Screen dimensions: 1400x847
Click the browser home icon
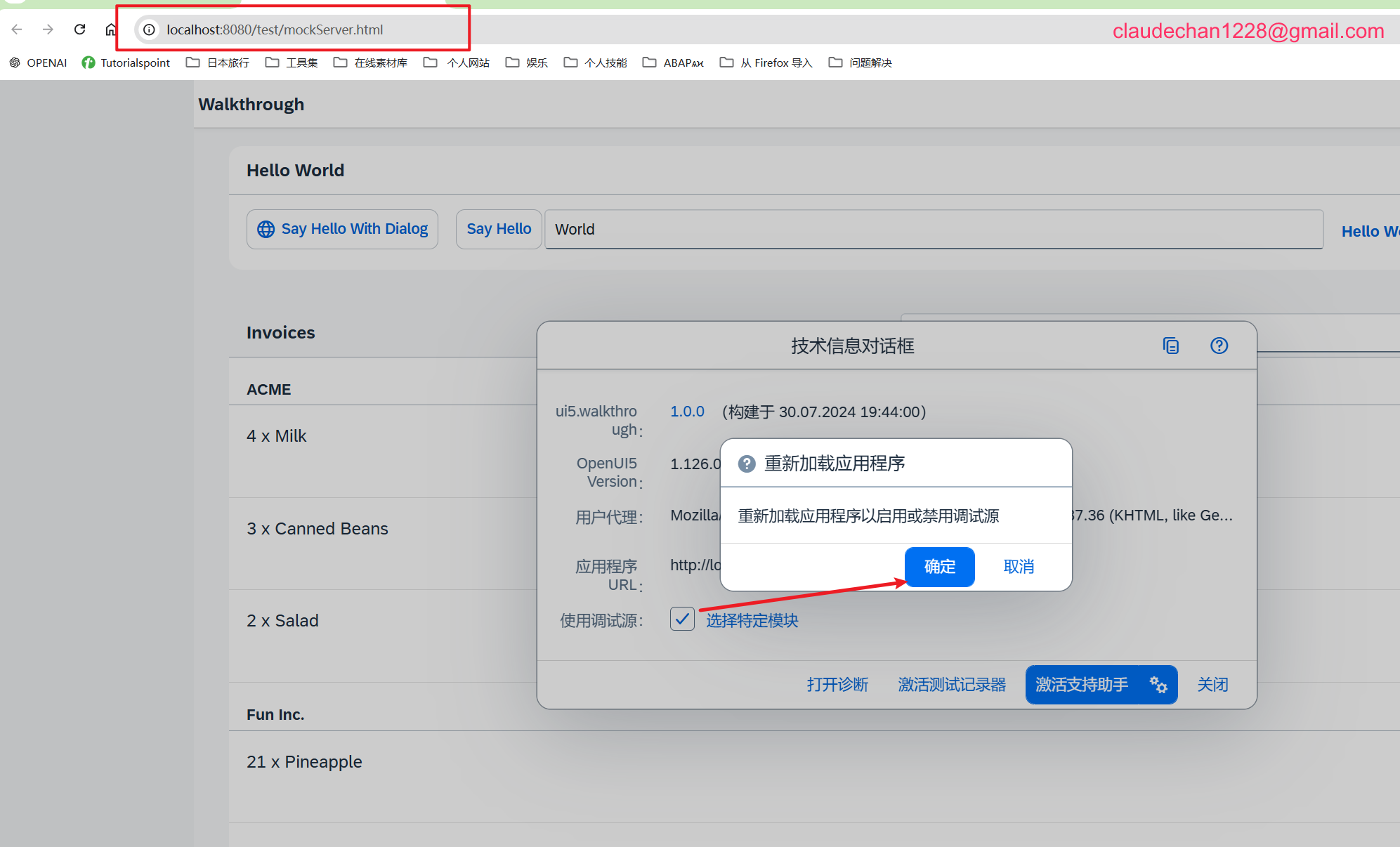click(110, 29)
